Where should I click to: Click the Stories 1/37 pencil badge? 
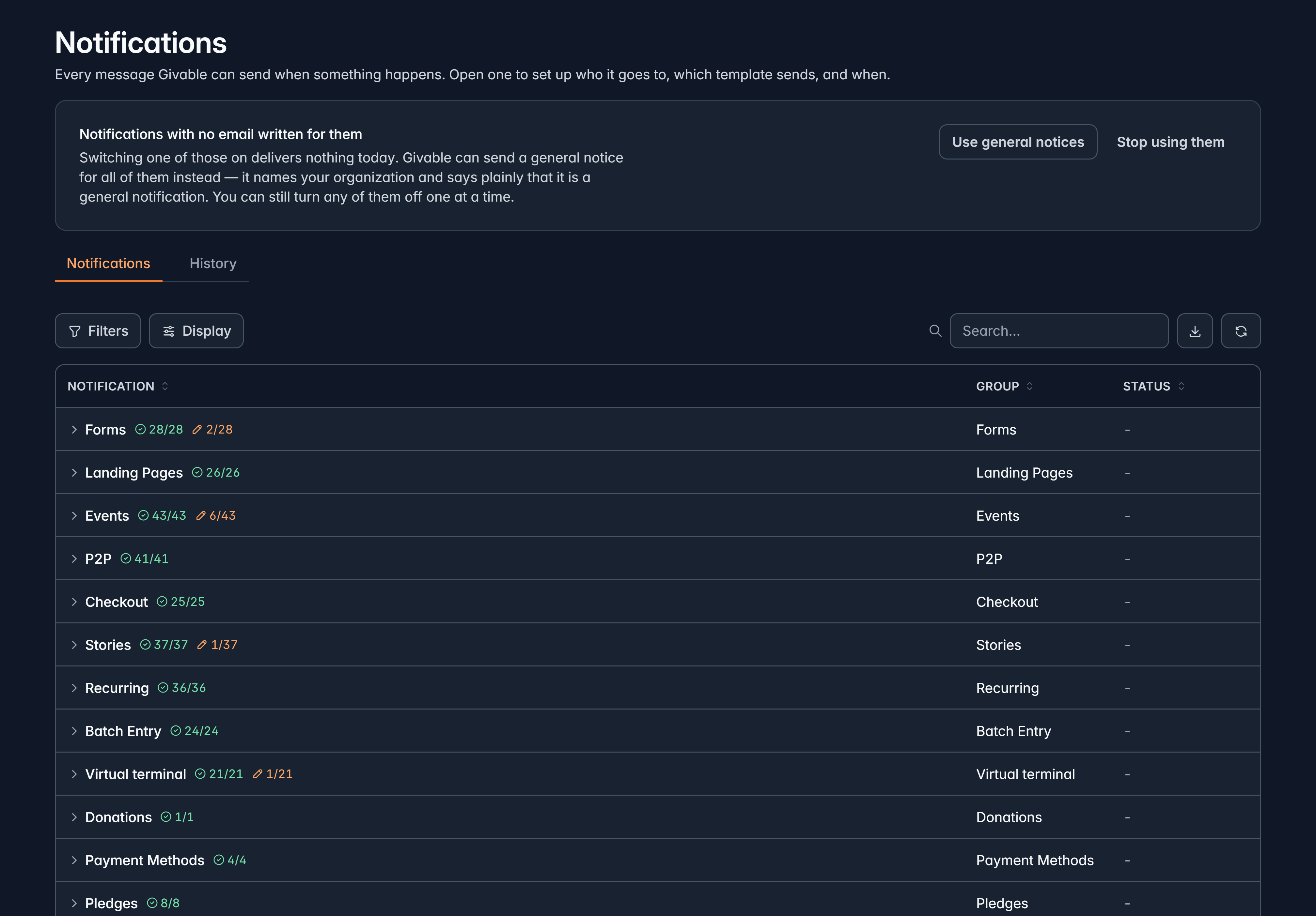pyautogui.click(x=217, y=645)
